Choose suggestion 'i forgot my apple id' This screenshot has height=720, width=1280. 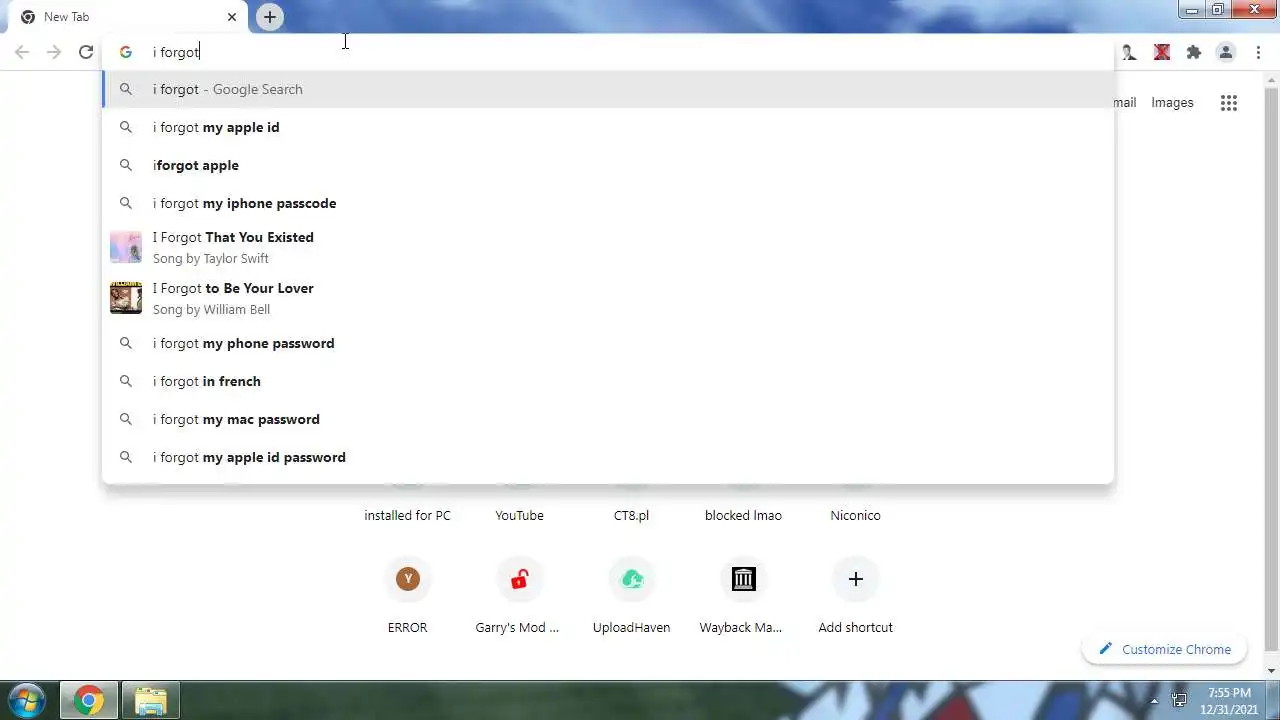pyautogui.click(x=608, y=127)
